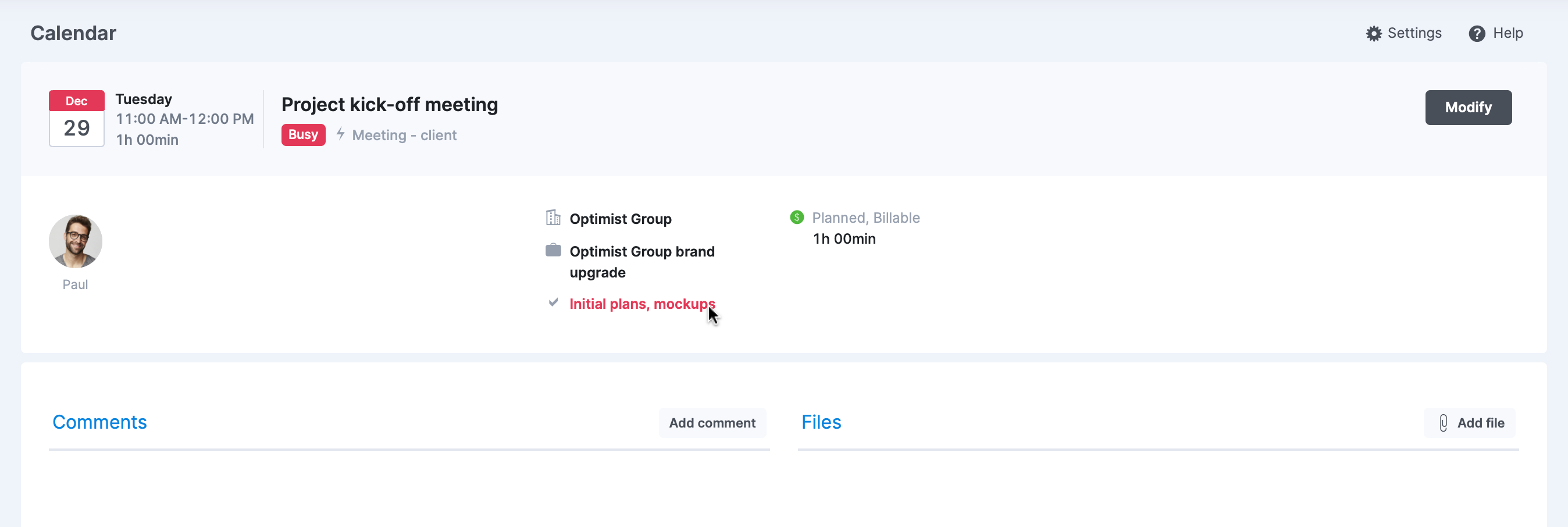Click the building icon beside Optimist Group

click(553, 218)
